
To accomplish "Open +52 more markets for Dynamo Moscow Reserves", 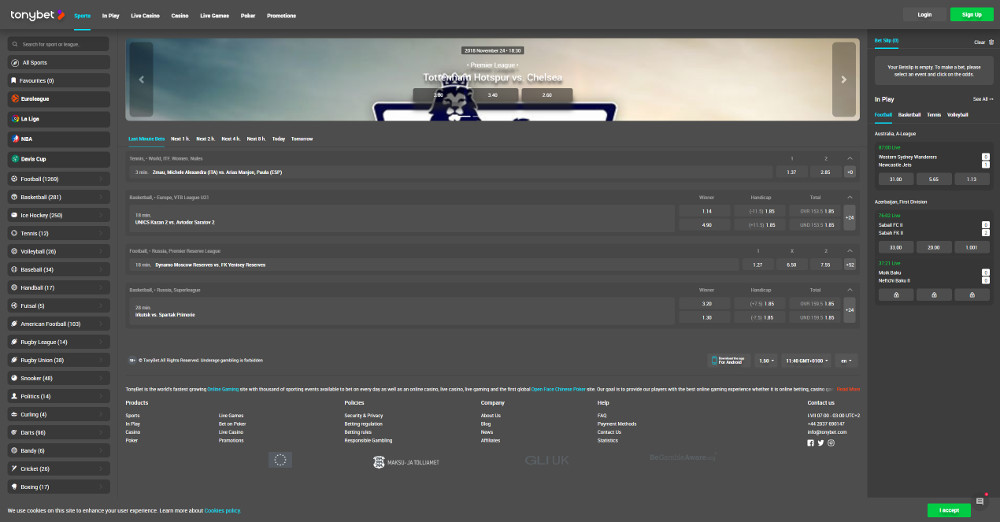I will (x=849, y=265).
